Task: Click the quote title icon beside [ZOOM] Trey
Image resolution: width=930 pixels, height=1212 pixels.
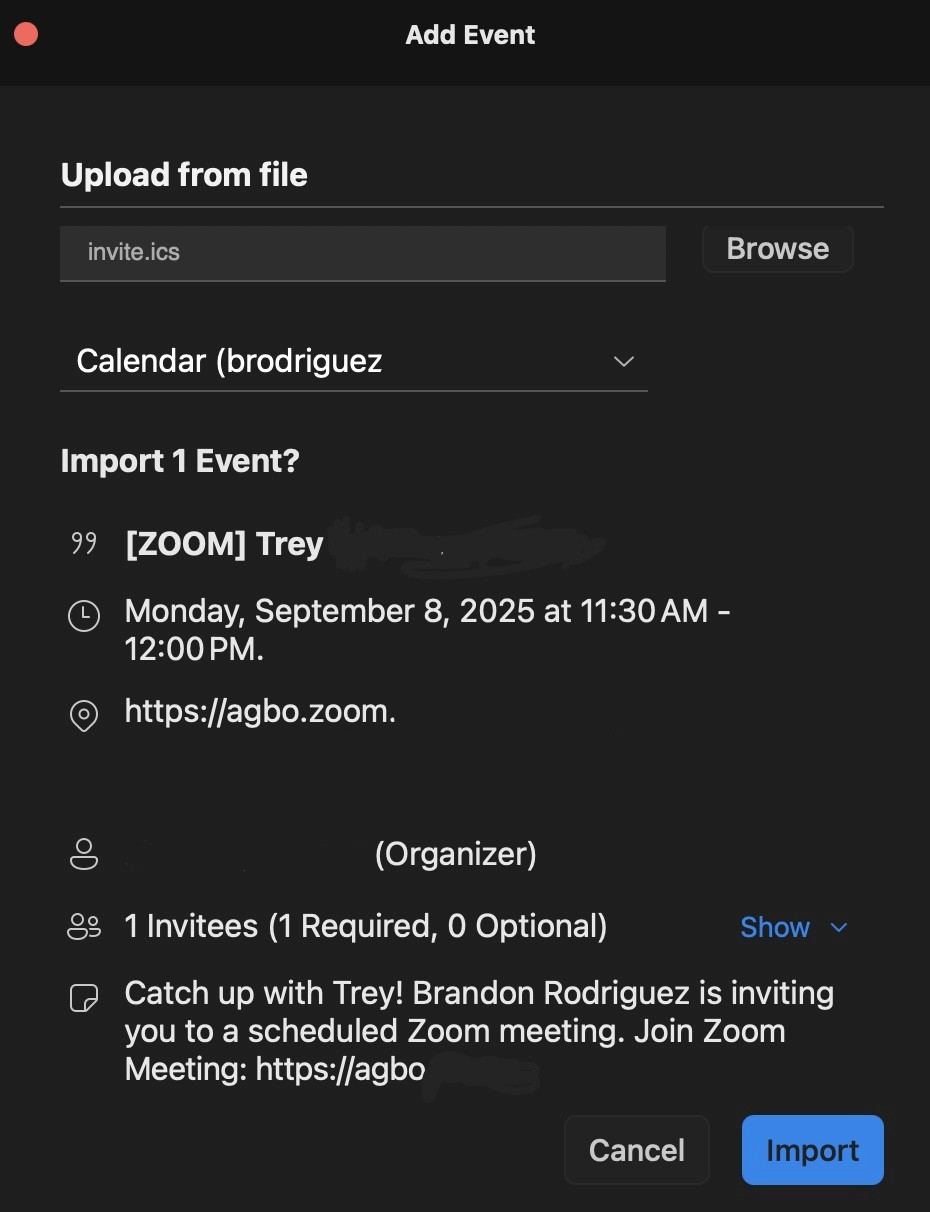Action: (84, 544)
